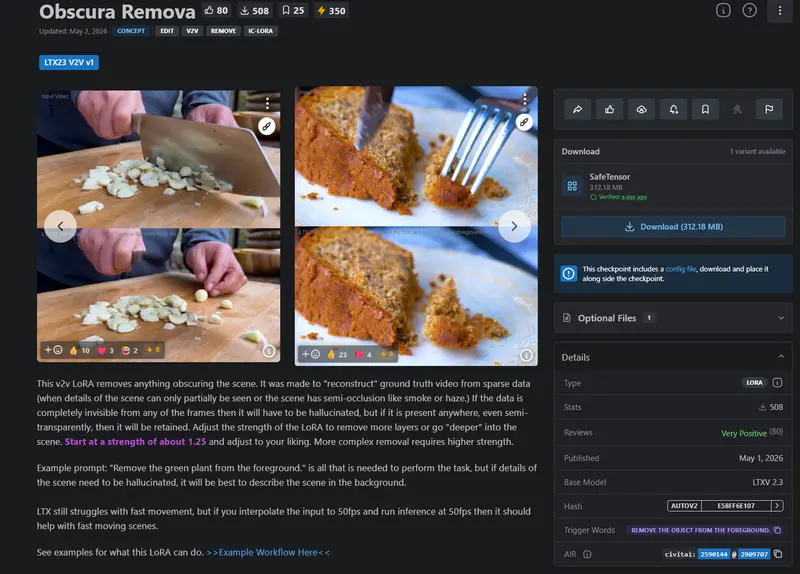Click the 508 downloads counter in the header
800x574 pixels.
[255, 10]
